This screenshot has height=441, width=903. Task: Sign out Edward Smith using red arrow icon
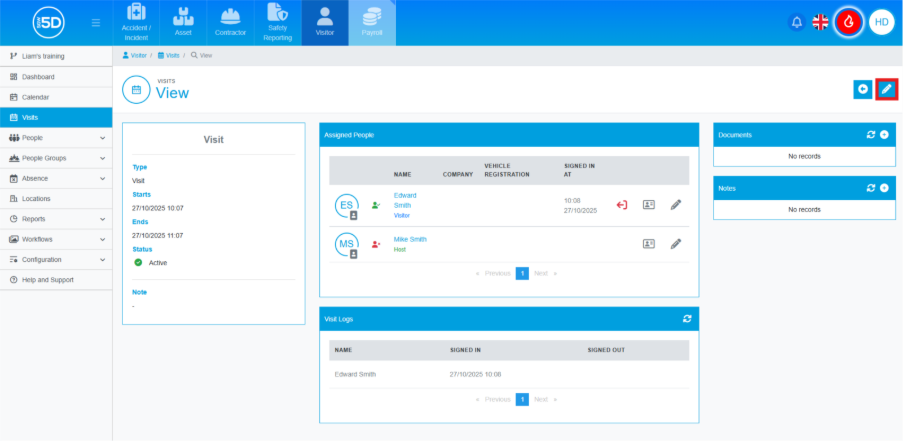pos(621,205)
